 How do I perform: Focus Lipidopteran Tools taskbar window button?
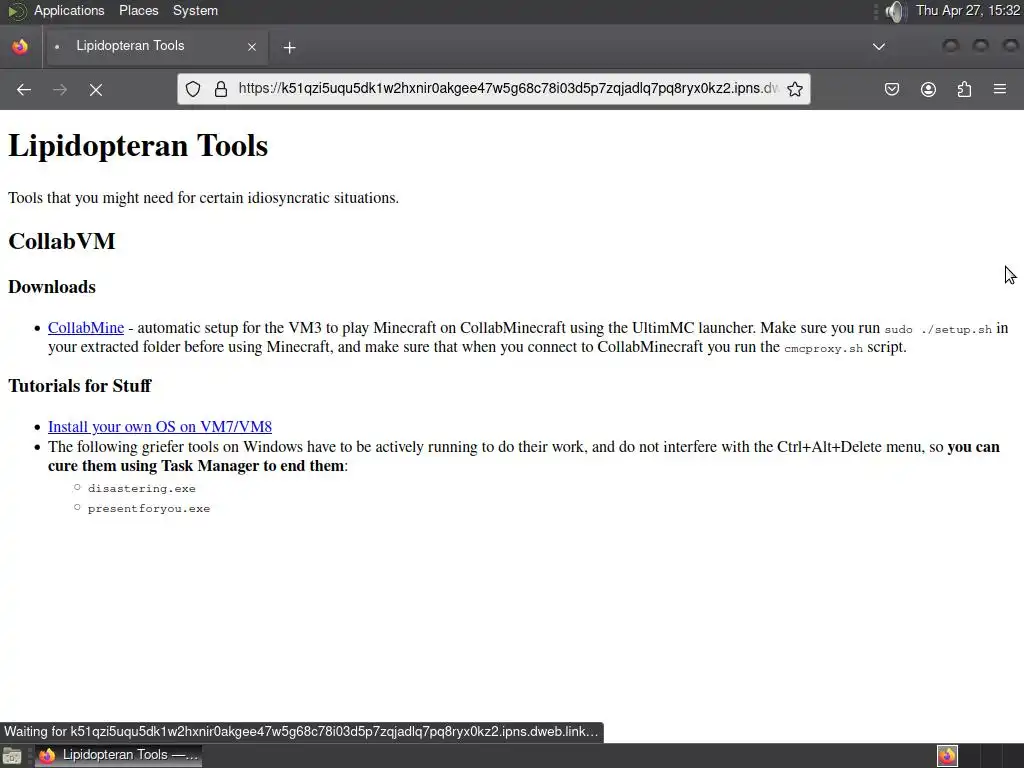119,756
